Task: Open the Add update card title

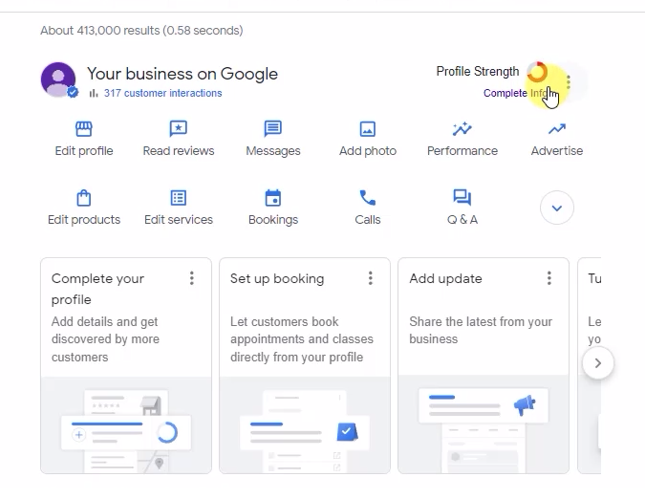Action: click(445, 279)
